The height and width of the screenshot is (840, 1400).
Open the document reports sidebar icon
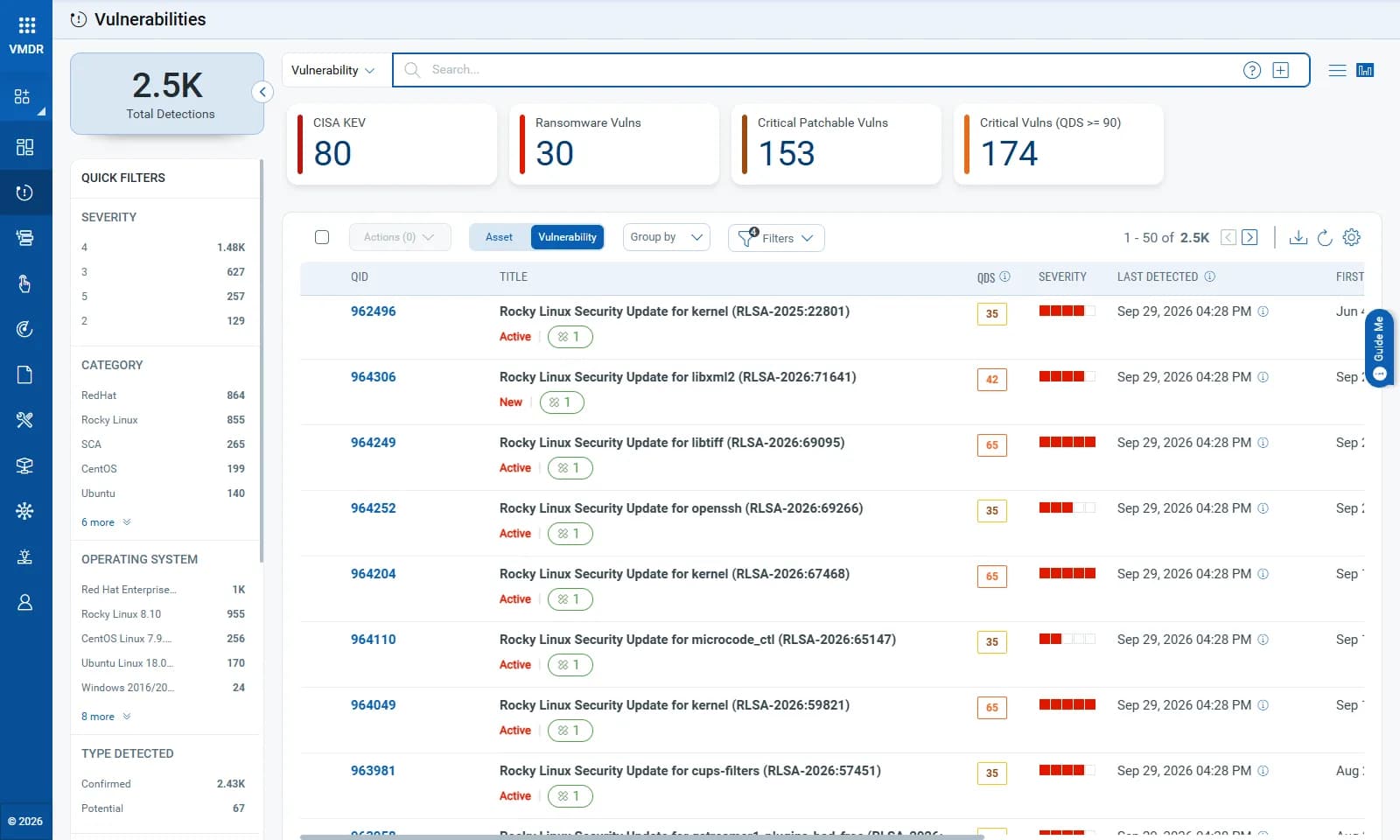[x=24, y=374]
